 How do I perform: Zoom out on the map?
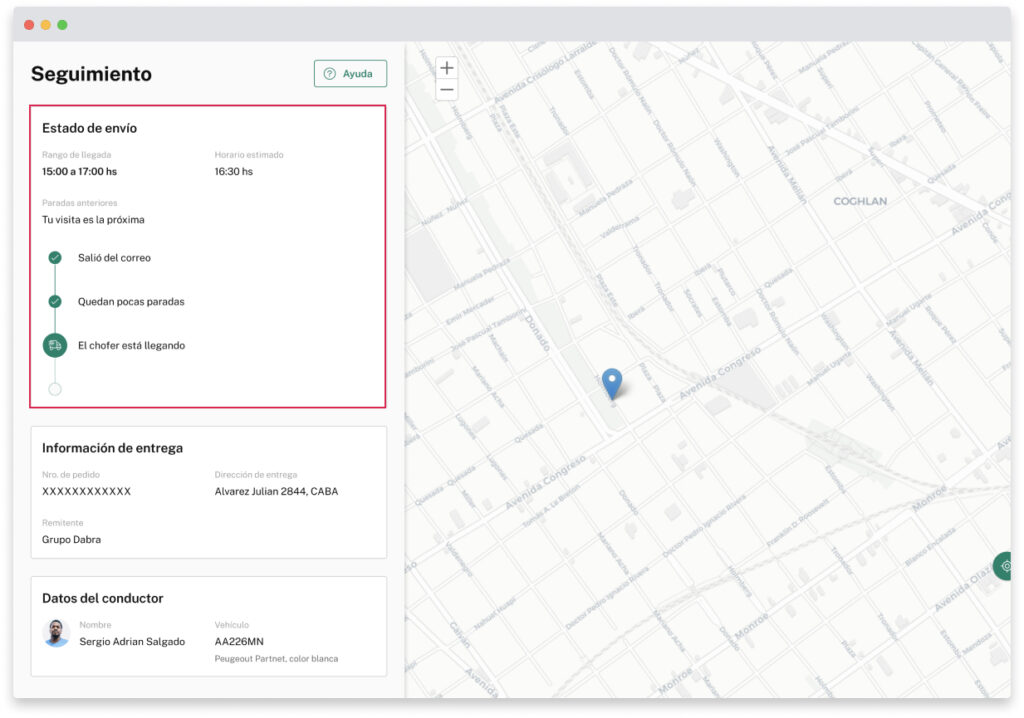(x=447, y=90)
